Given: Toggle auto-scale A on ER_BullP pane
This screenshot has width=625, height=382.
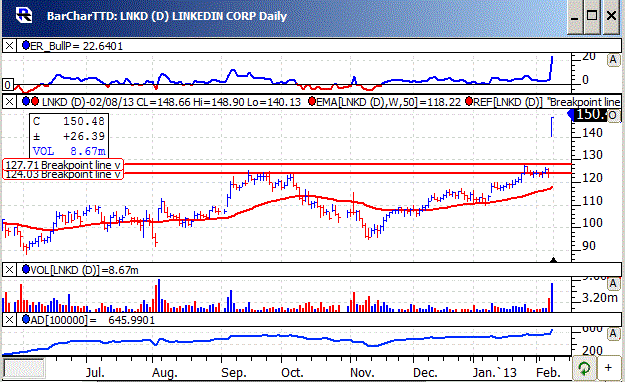Looking at the screenshot, I should (x=613, y=60).
